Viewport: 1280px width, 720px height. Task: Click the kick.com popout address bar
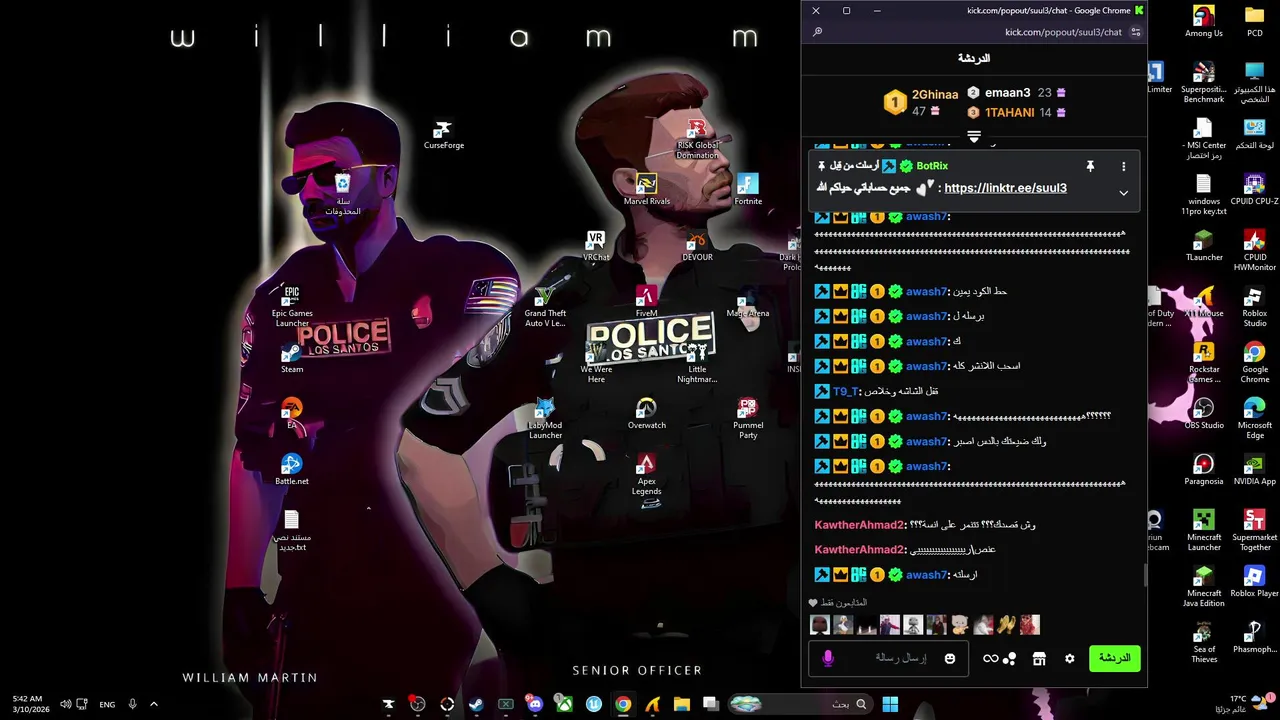[x=1063, y=32]
